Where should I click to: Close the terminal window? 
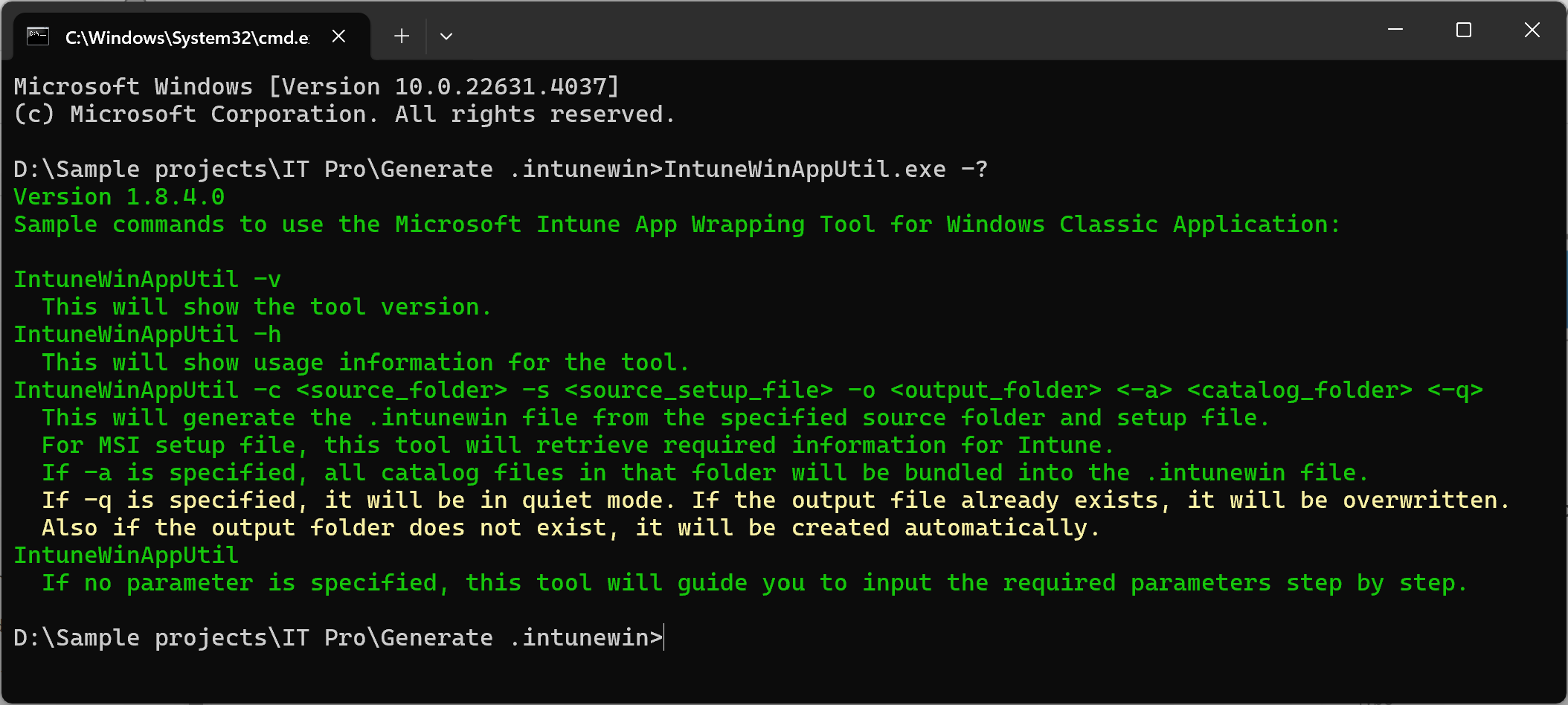pyautogui.click(x=1532, y=30)
